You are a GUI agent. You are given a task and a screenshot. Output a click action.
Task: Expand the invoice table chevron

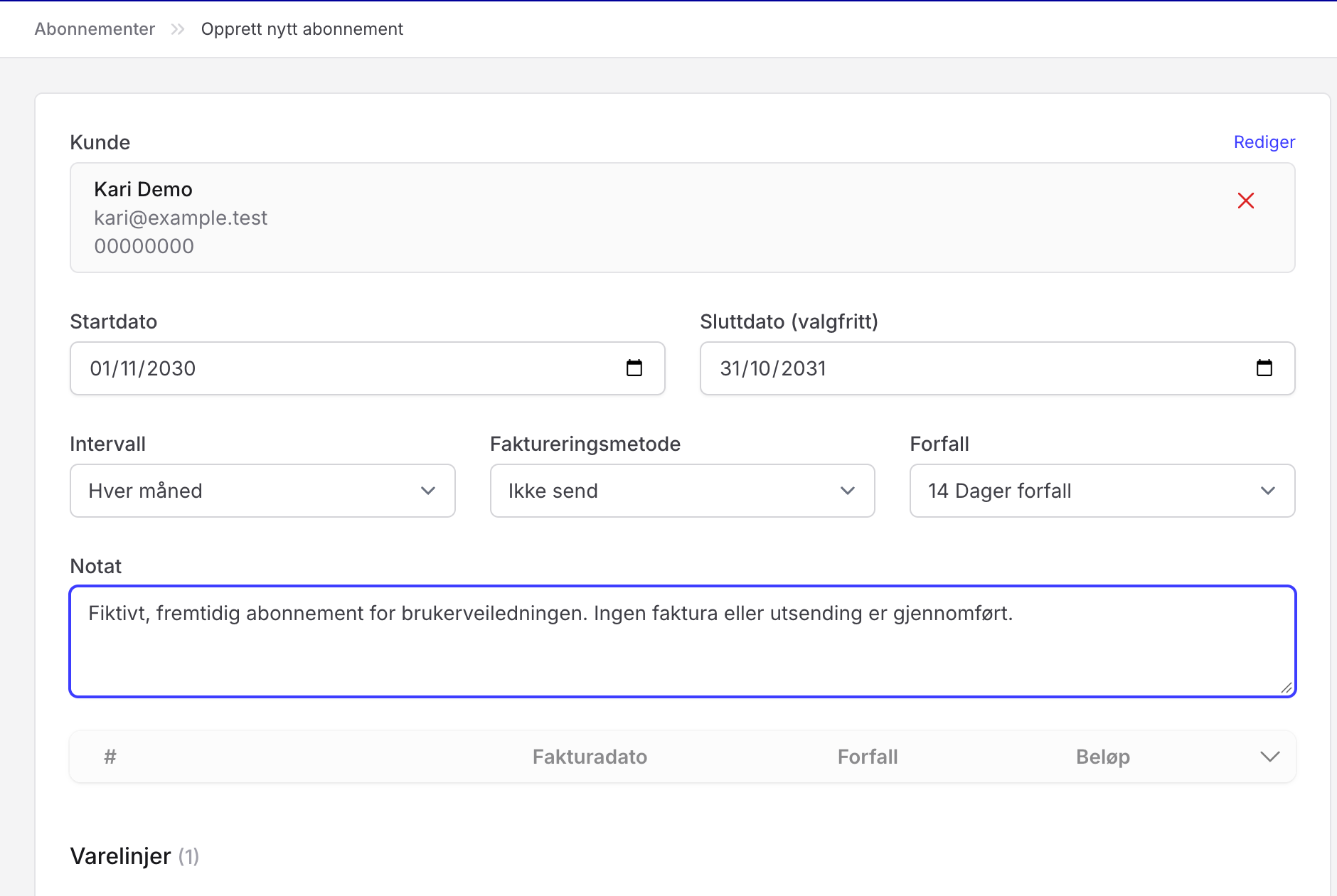1269,757
